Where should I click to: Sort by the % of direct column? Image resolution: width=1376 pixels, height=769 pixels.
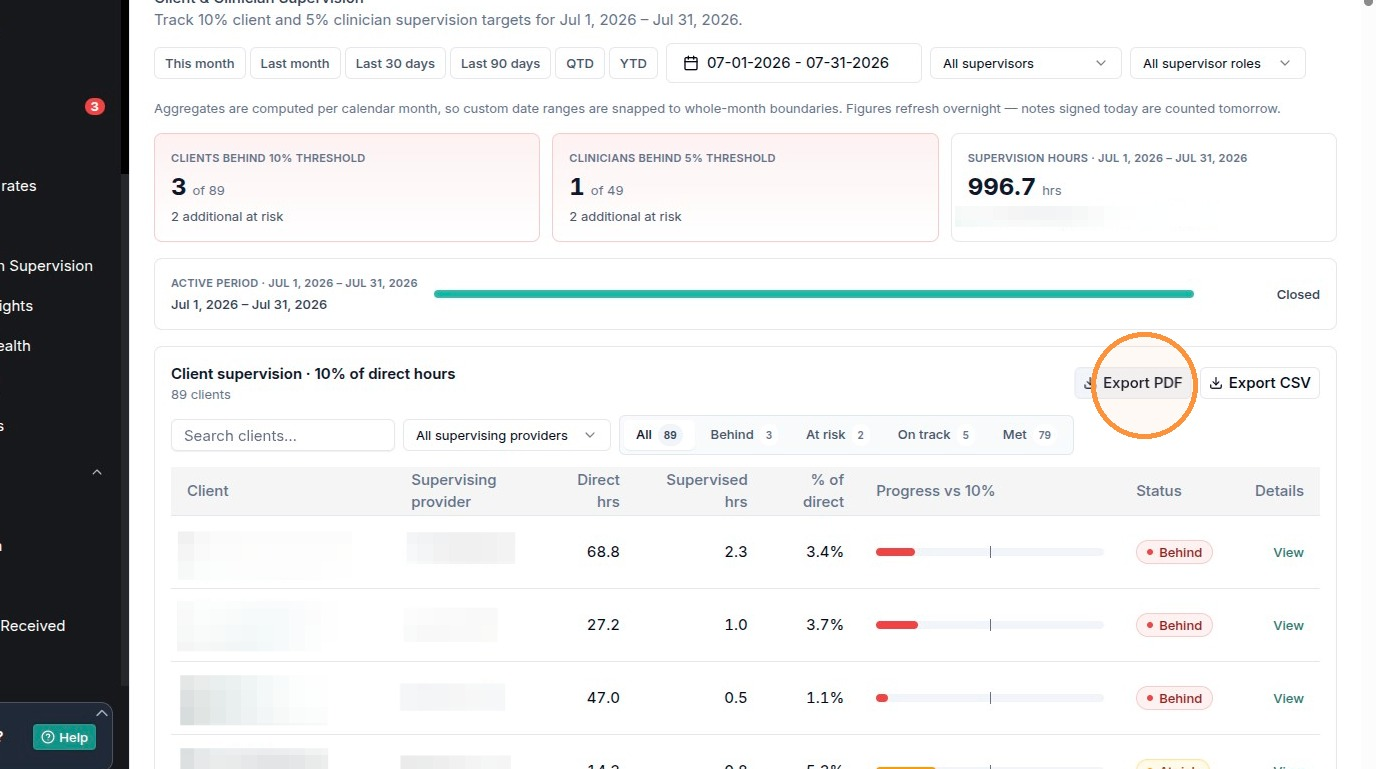pyautogui.click(x=823, y=491)
